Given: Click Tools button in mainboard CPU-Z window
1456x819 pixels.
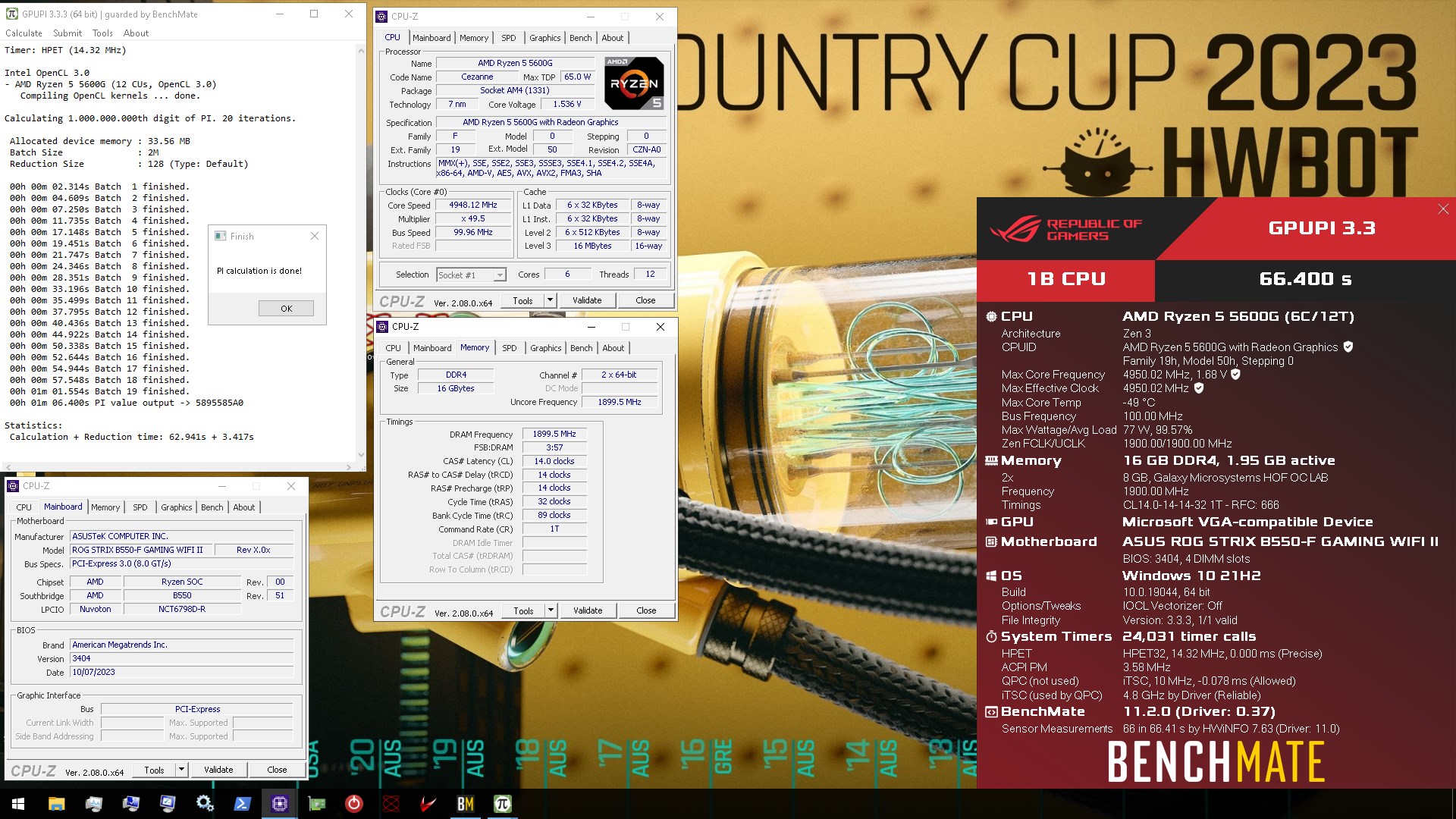Looking at the screenshot, I should (x=154, y=770).
